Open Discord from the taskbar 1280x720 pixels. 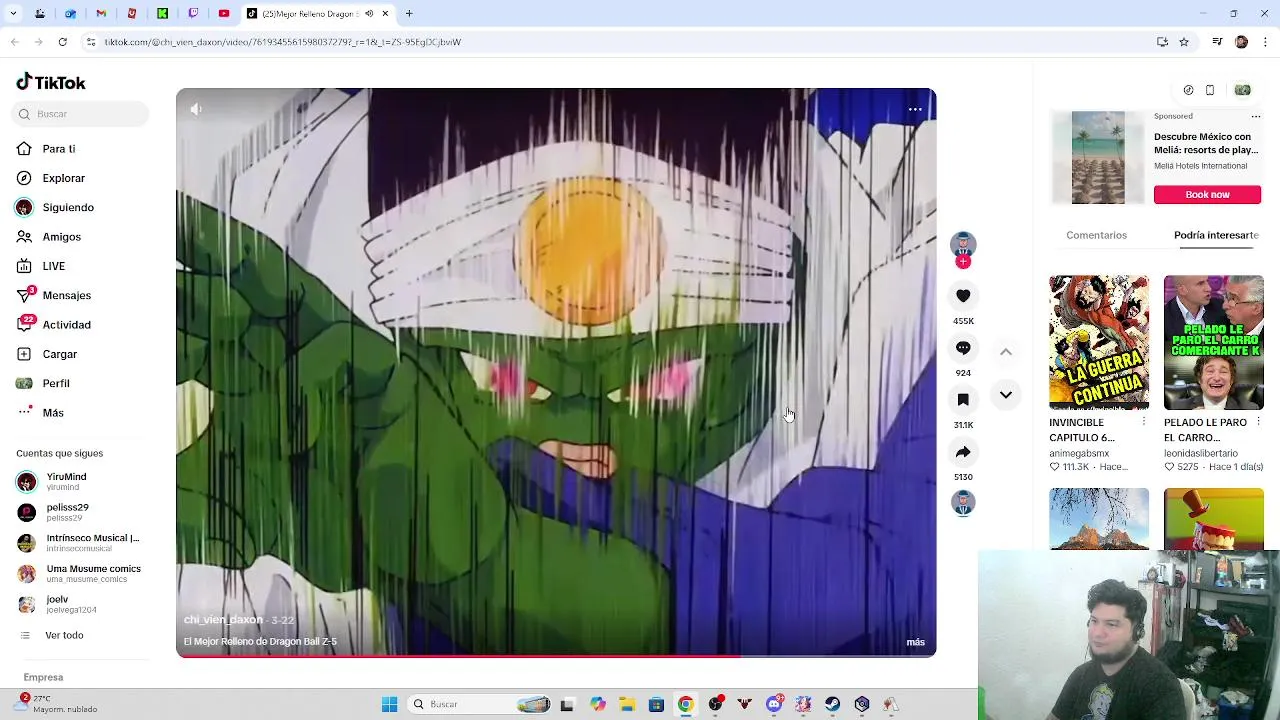coord(774,704)
